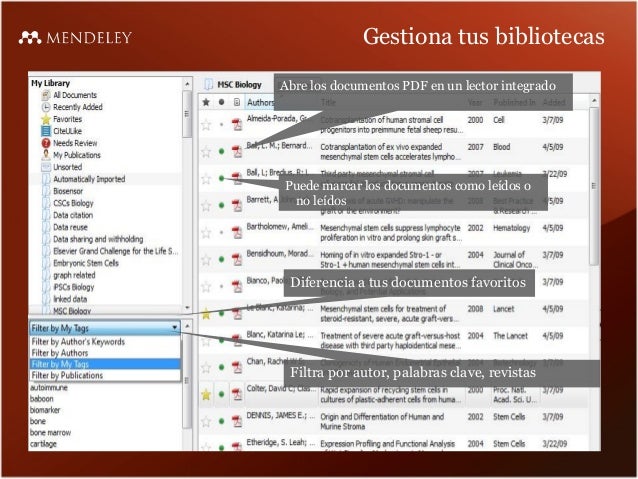The width and height of the screenshot is (638, 479).
Task: Choose the highlighted Filter by My Tags option
Action: [x=105, y=364]
